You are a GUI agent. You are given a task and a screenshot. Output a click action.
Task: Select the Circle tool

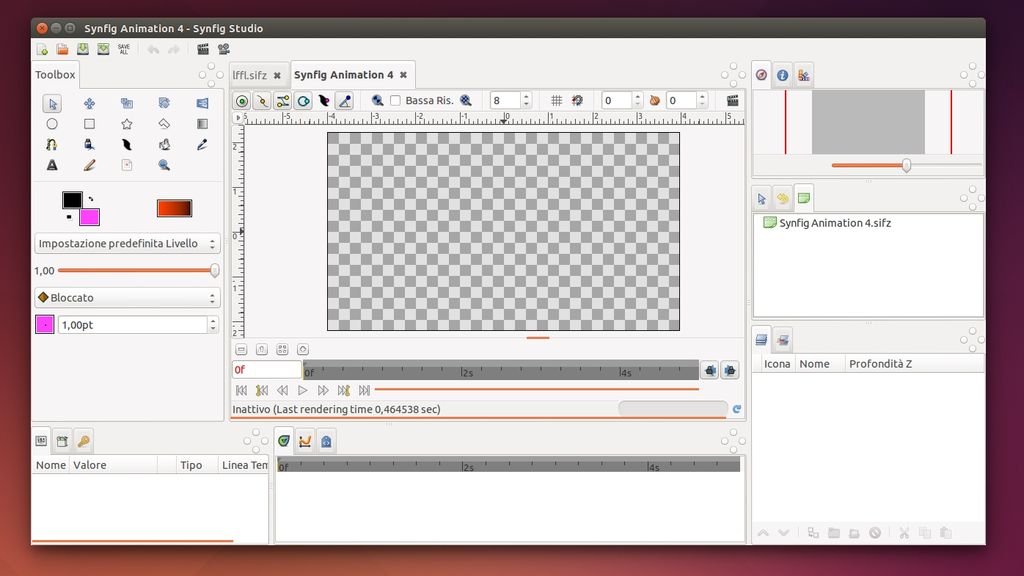(x=52, y=124)
